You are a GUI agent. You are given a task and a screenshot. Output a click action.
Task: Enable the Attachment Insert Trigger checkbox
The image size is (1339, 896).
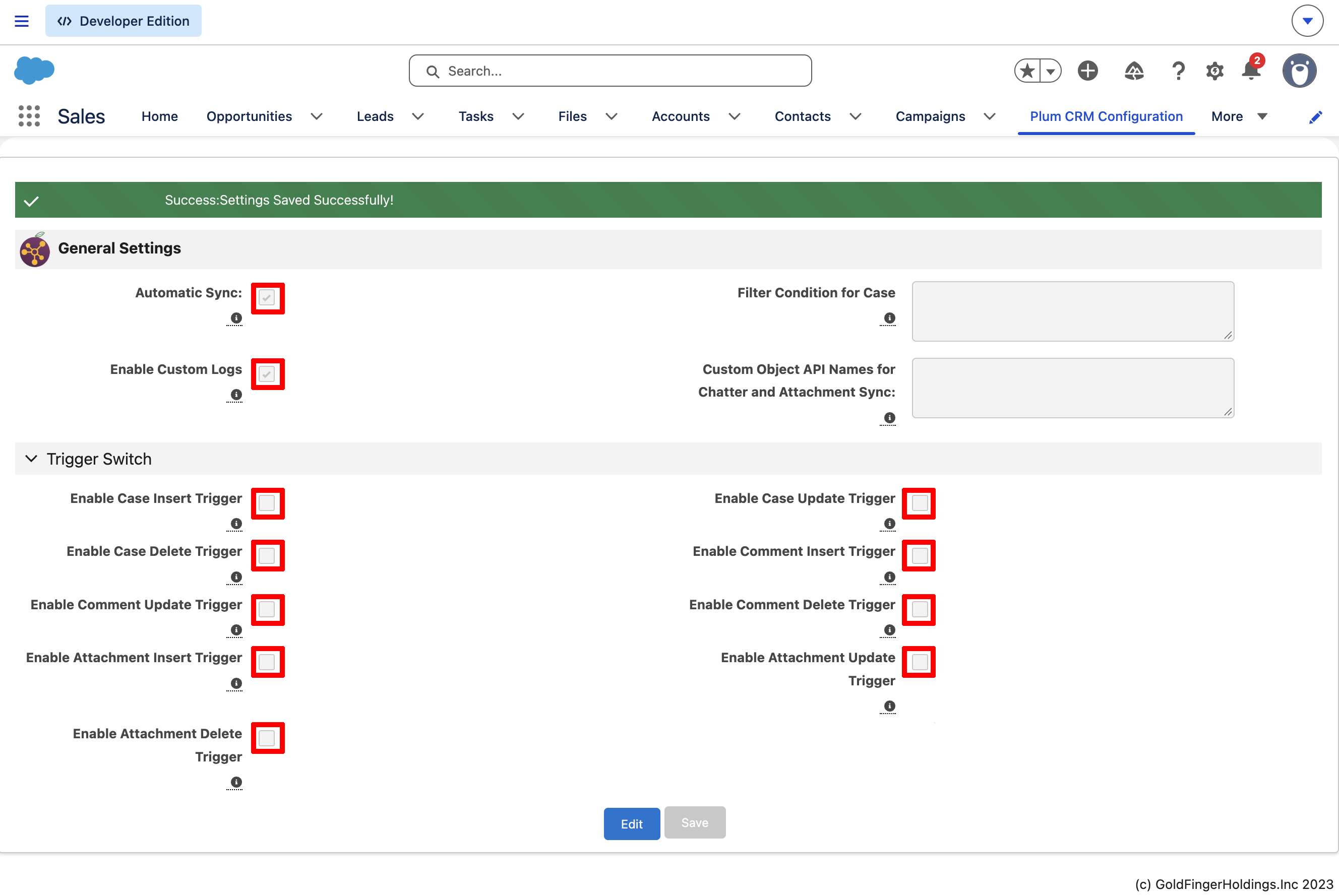click(267, 662)
